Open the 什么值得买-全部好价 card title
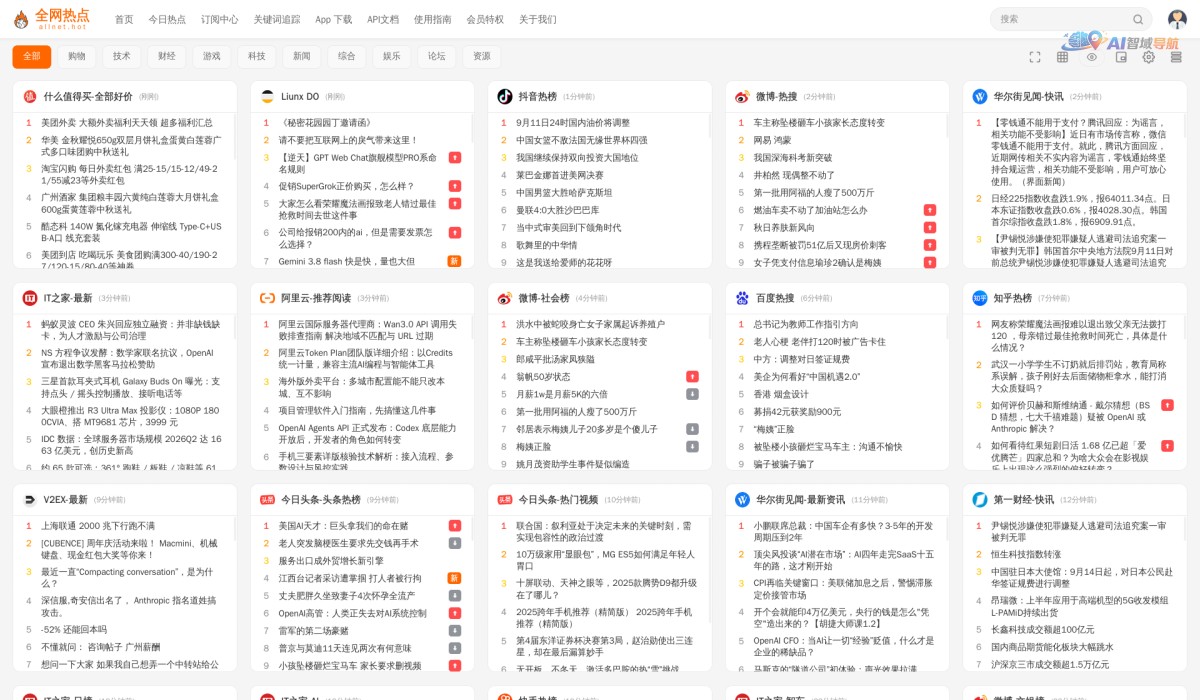The image size is (1200, 700). click(x=88, y=97)
